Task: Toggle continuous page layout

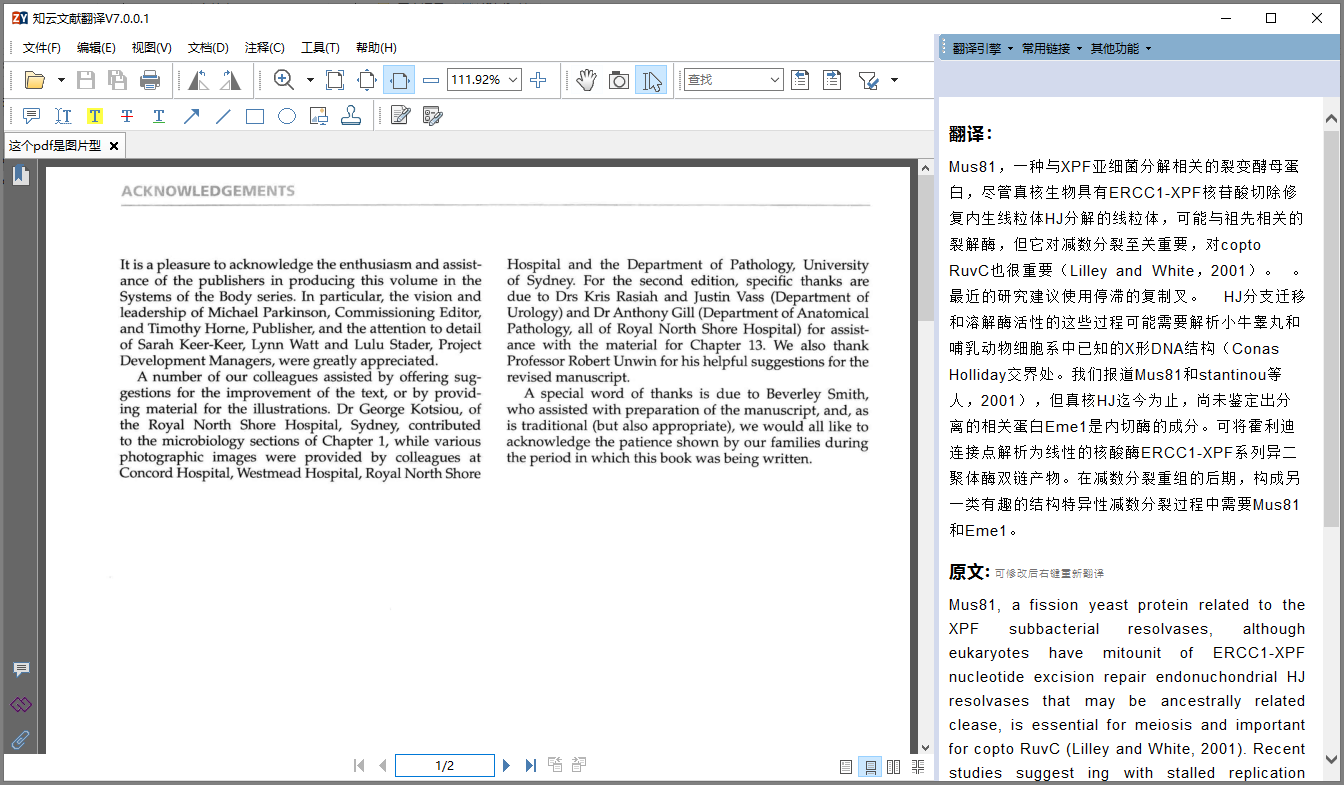Action: [x=870, y=767]
